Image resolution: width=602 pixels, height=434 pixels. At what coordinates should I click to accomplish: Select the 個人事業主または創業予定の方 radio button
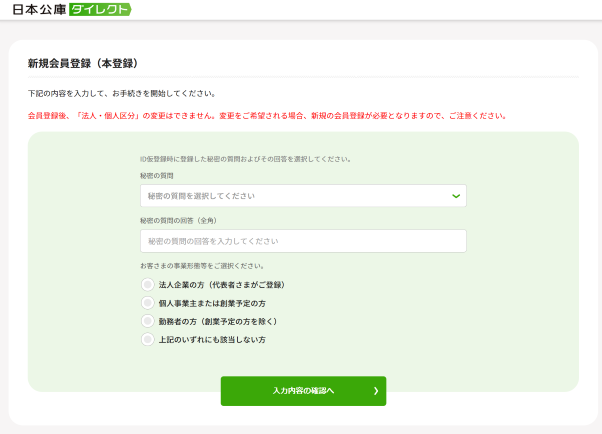click(148, 303)
